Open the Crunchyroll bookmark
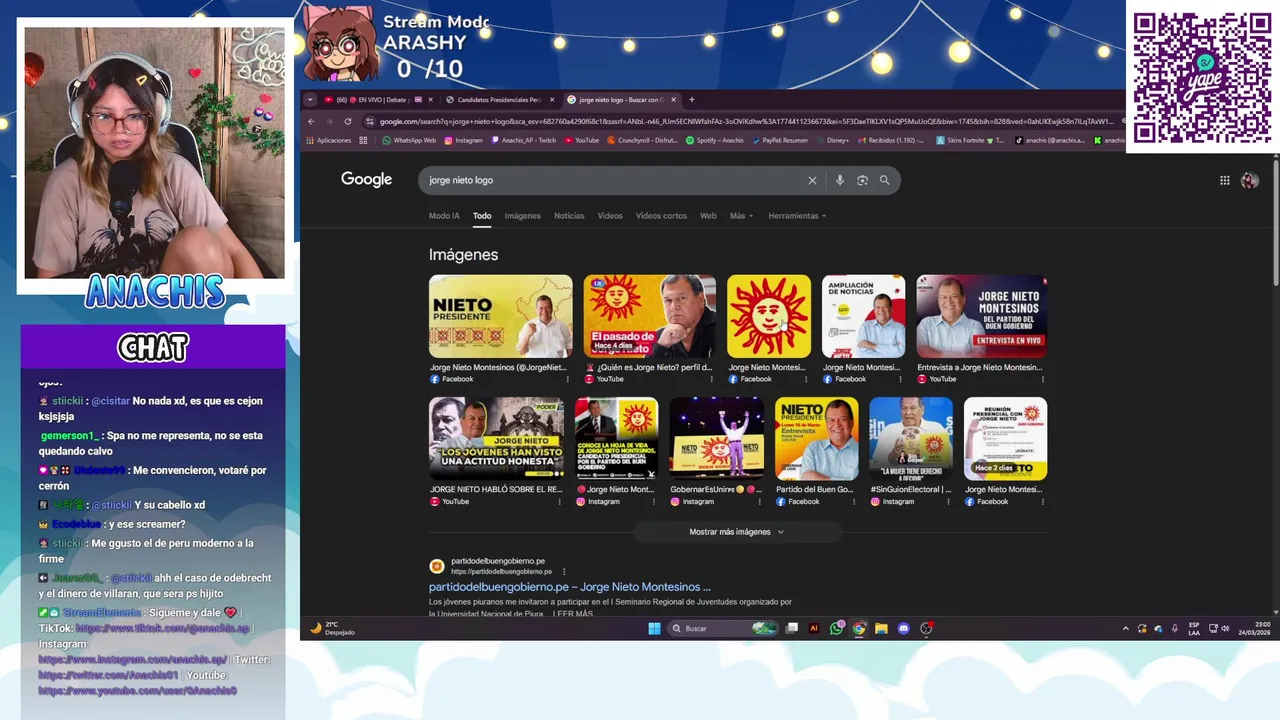This screenshot has width=1280, height=720. click(642, 140)
